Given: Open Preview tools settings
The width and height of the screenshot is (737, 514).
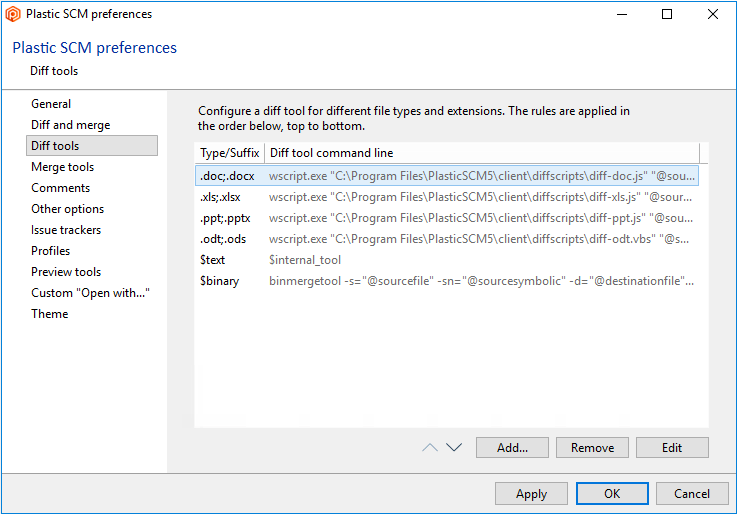Looking at the screenshot, I should tap(66, 272).
